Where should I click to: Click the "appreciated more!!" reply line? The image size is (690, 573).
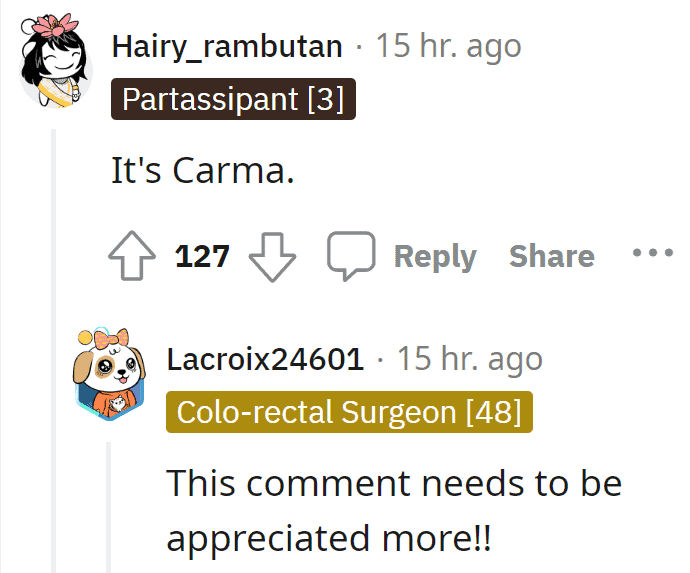click(x=329, y=539)
